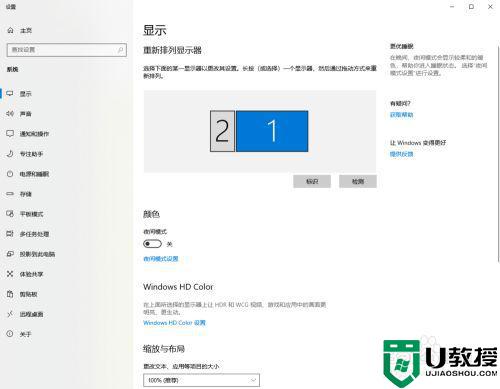Image resolution: width=500 pixels, height=389 pixels.
Task: Open 投影到此电脑 projecting to this PC icon
Action: (10, 254)
